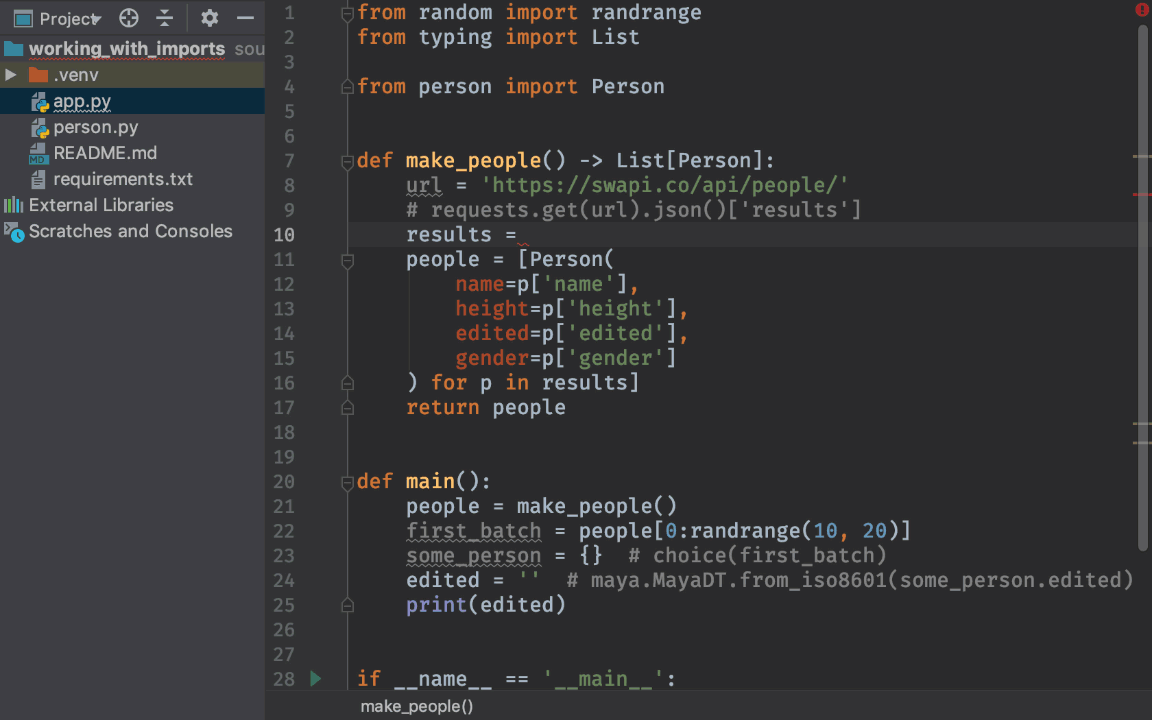
Task: Toggle the fold marker on line 4
Action: tap(348, 87)
